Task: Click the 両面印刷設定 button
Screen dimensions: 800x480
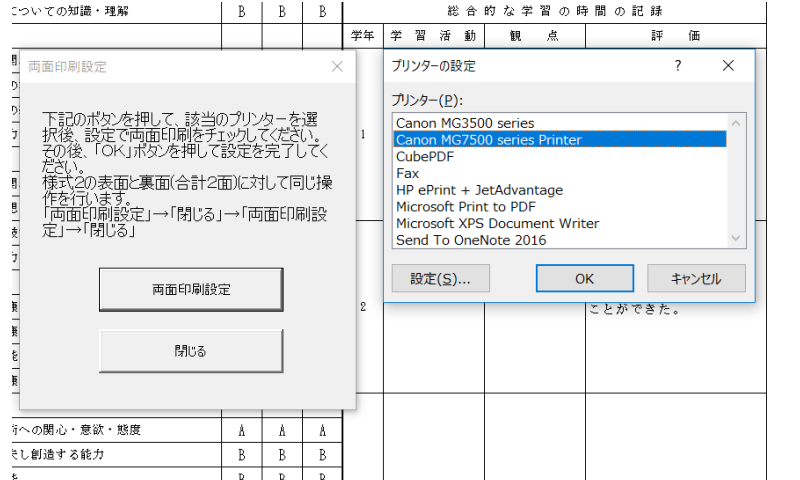Action: [x=191, y=289]
